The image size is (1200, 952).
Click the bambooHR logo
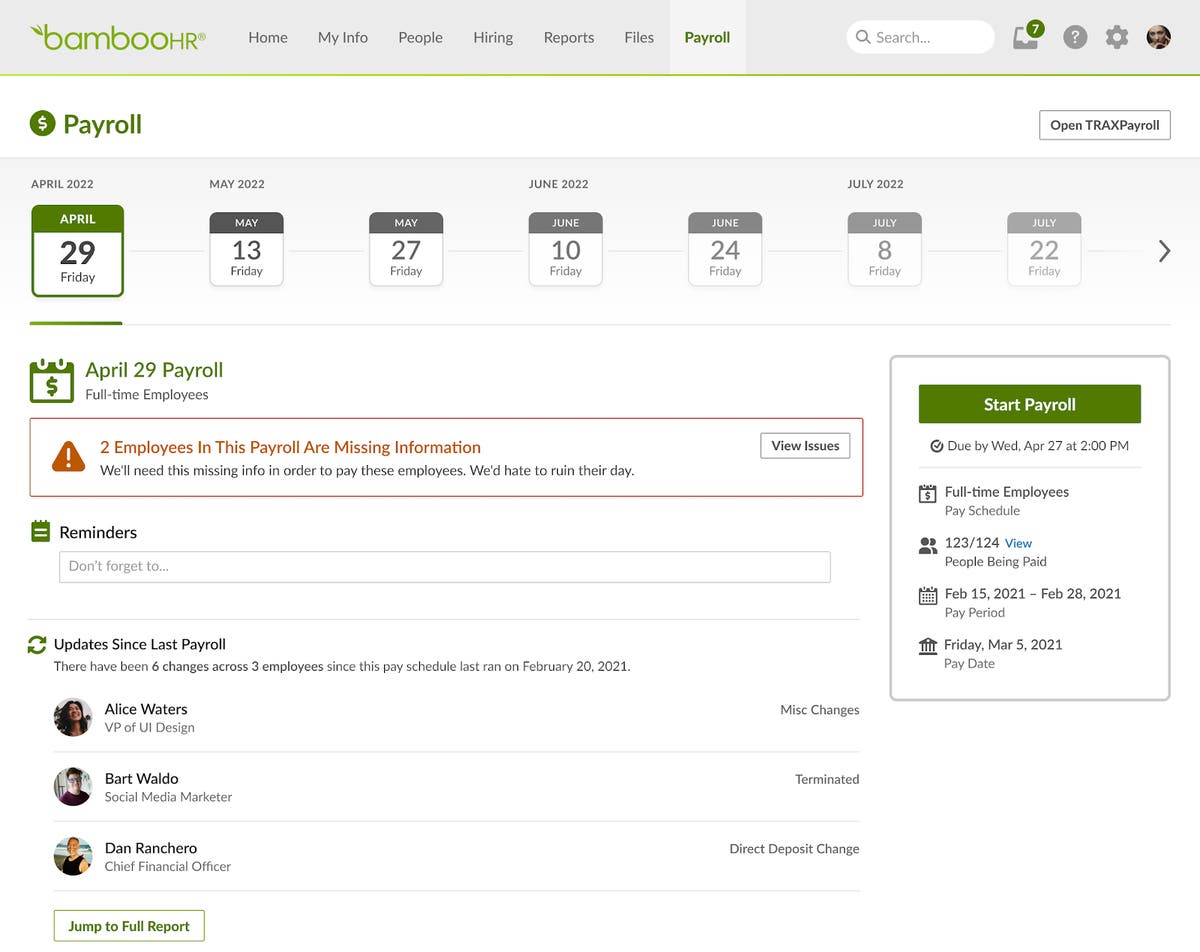click(x=117, y=36)
